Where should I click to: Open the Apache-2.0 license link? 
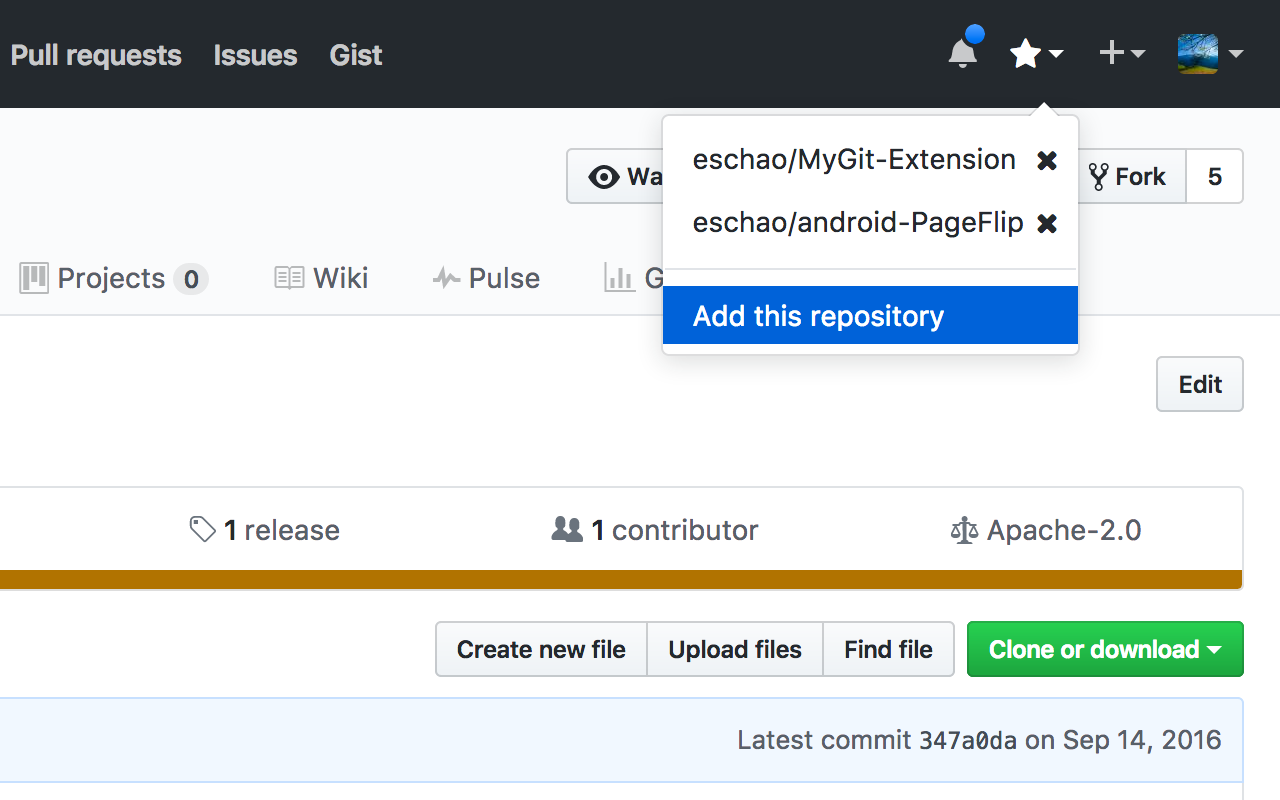(x=1046, y=530)
